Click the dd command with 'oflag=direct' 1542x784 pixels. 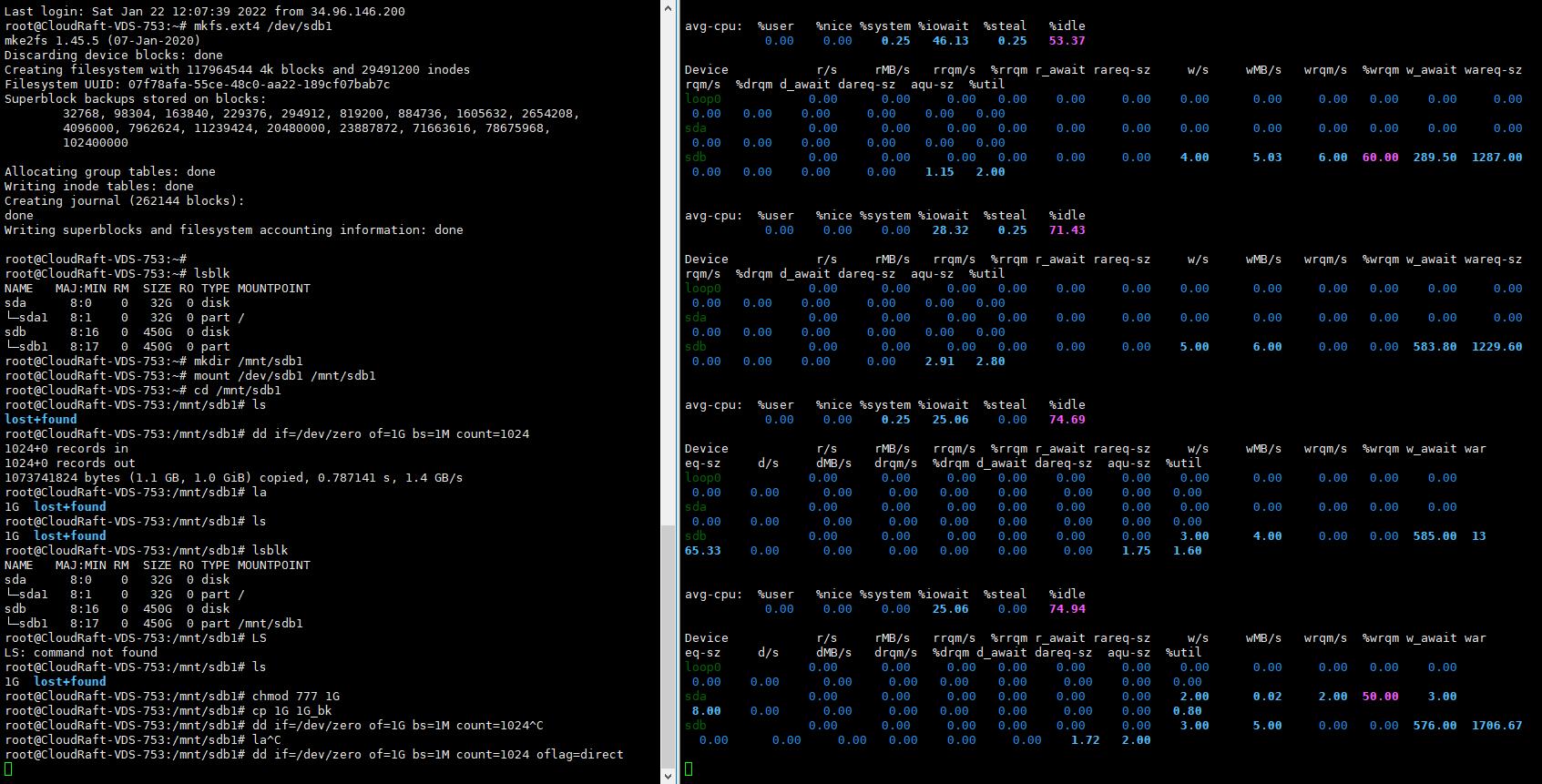tap(438, 755)
